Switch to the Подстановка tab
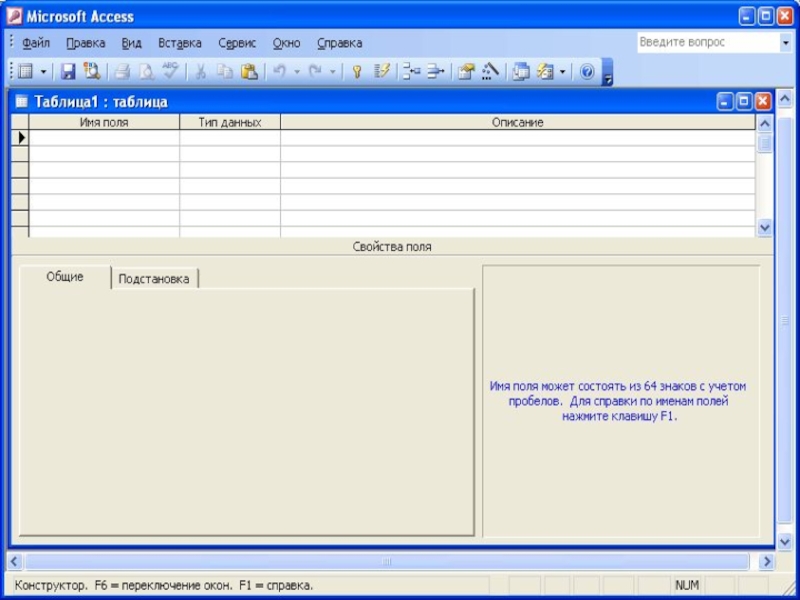This screenshot has width=800, height=600. 153,279
